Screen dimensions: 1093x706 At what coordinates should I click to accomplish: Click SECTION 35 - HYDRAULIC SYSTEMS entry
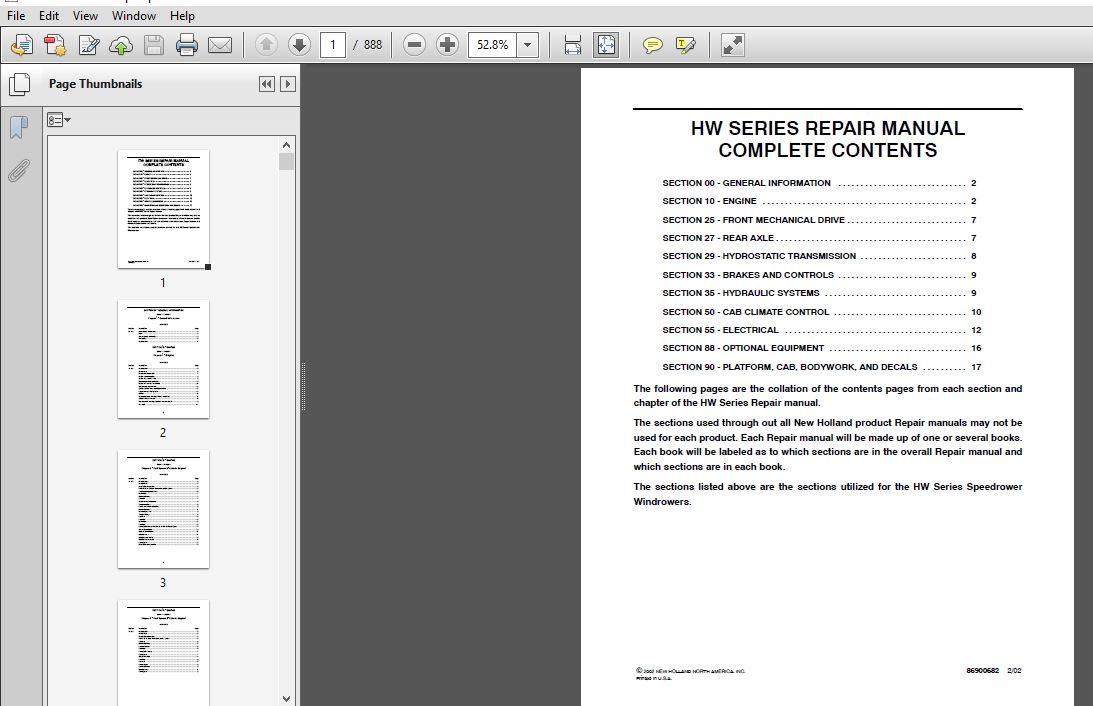pos(819,293)
